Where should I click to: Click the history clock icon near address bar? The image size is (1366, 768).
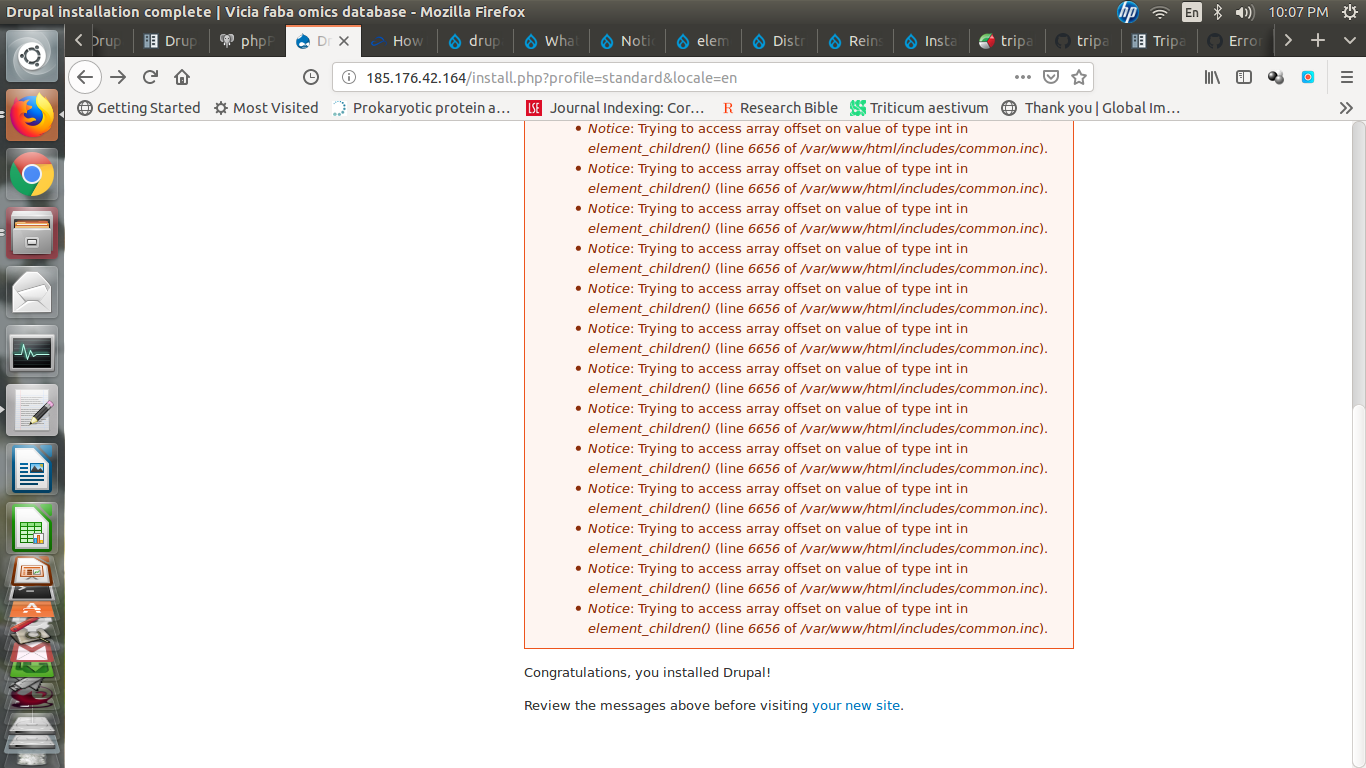pyautogui.click(x=309, y=77)
